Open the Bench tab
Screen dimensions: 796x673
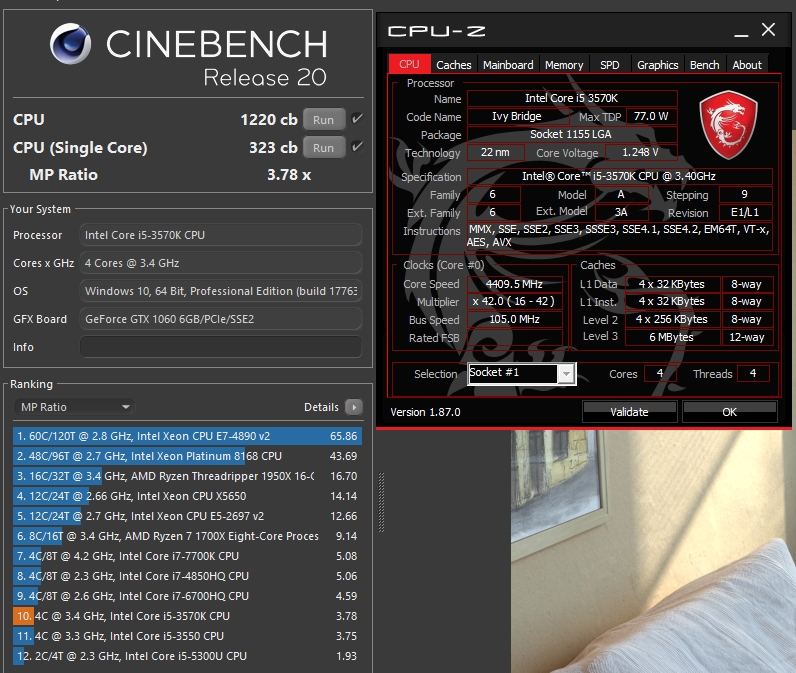pyautogui.click(x=705, y=65)
